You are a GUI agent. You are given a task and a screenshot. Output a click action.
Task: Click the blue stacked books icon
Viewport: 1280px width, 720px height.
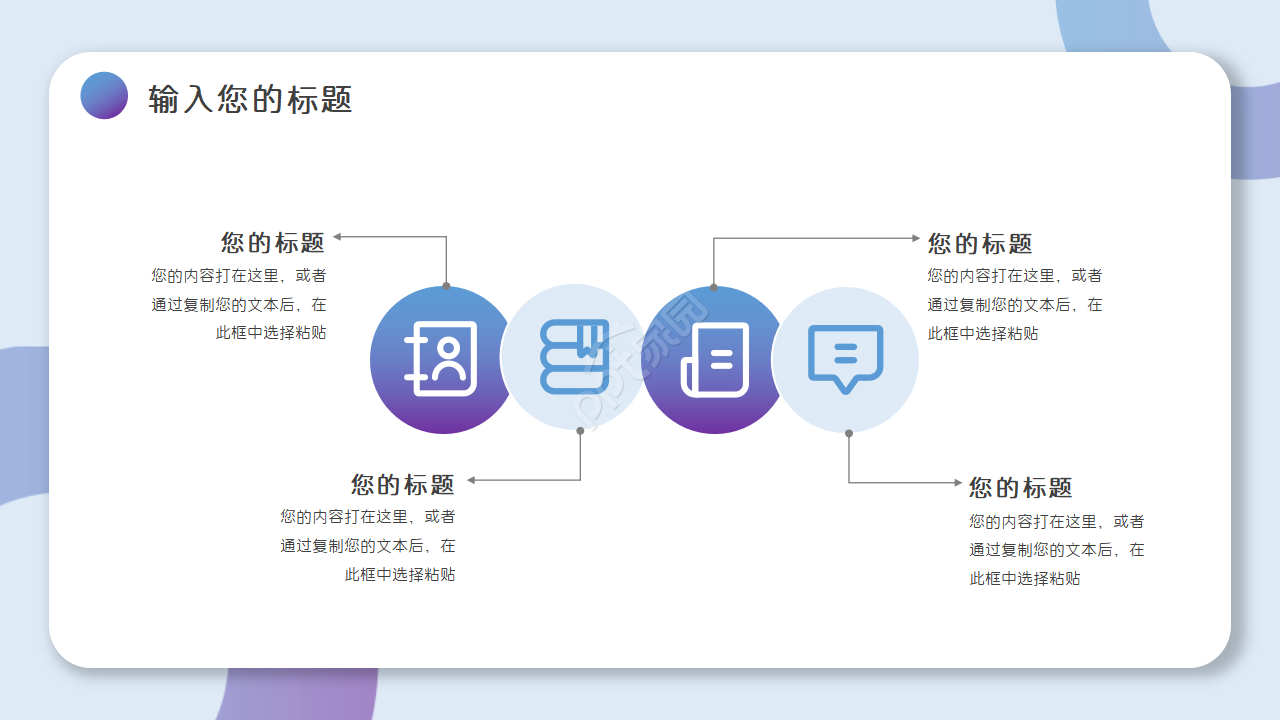tap(575, 358)
